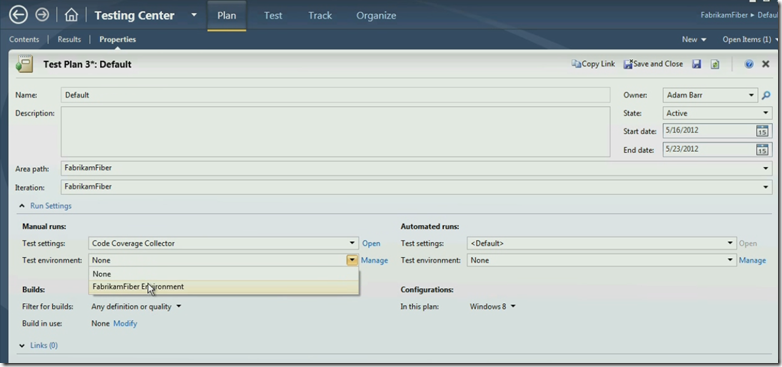Switch to the Plan tab

(x=226, y=15)
